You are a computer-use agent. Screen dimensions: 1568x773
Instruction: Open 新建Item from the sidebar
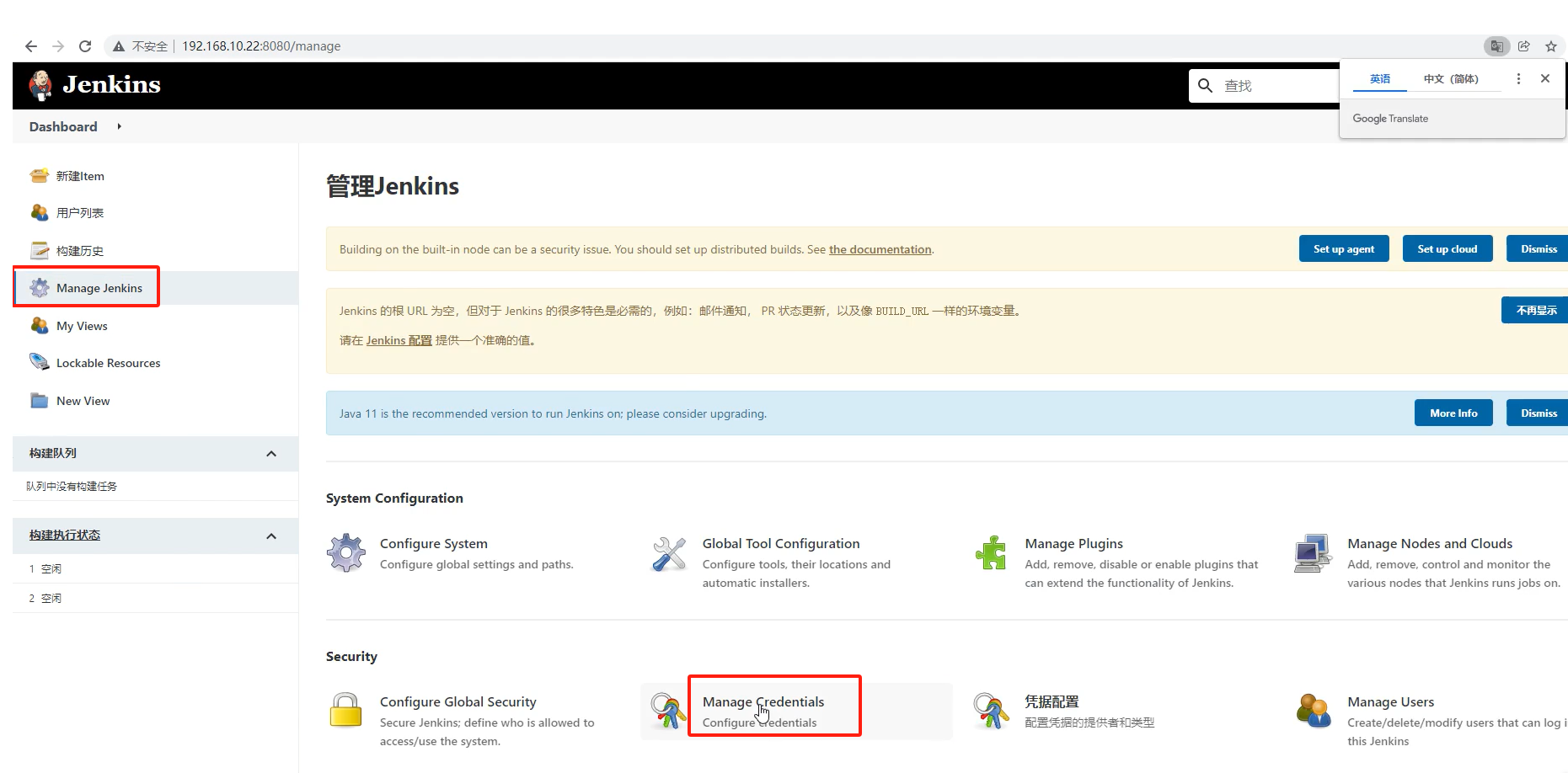80,176
